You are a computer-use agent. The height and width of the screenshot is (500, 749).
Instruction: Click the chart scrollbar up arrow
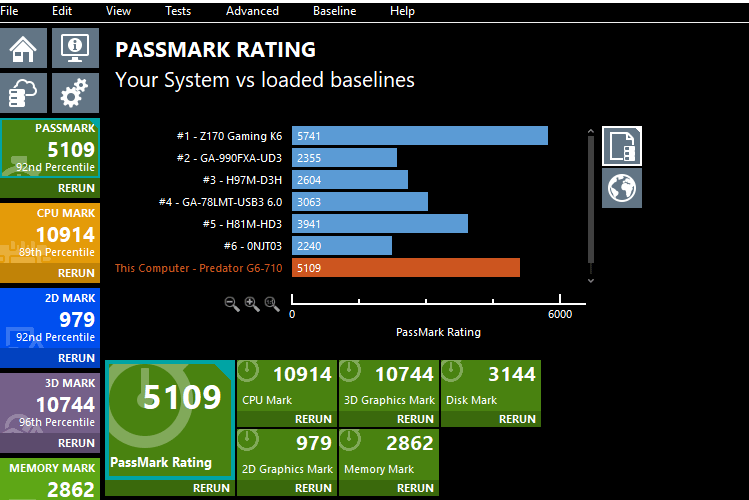point(591,131)
